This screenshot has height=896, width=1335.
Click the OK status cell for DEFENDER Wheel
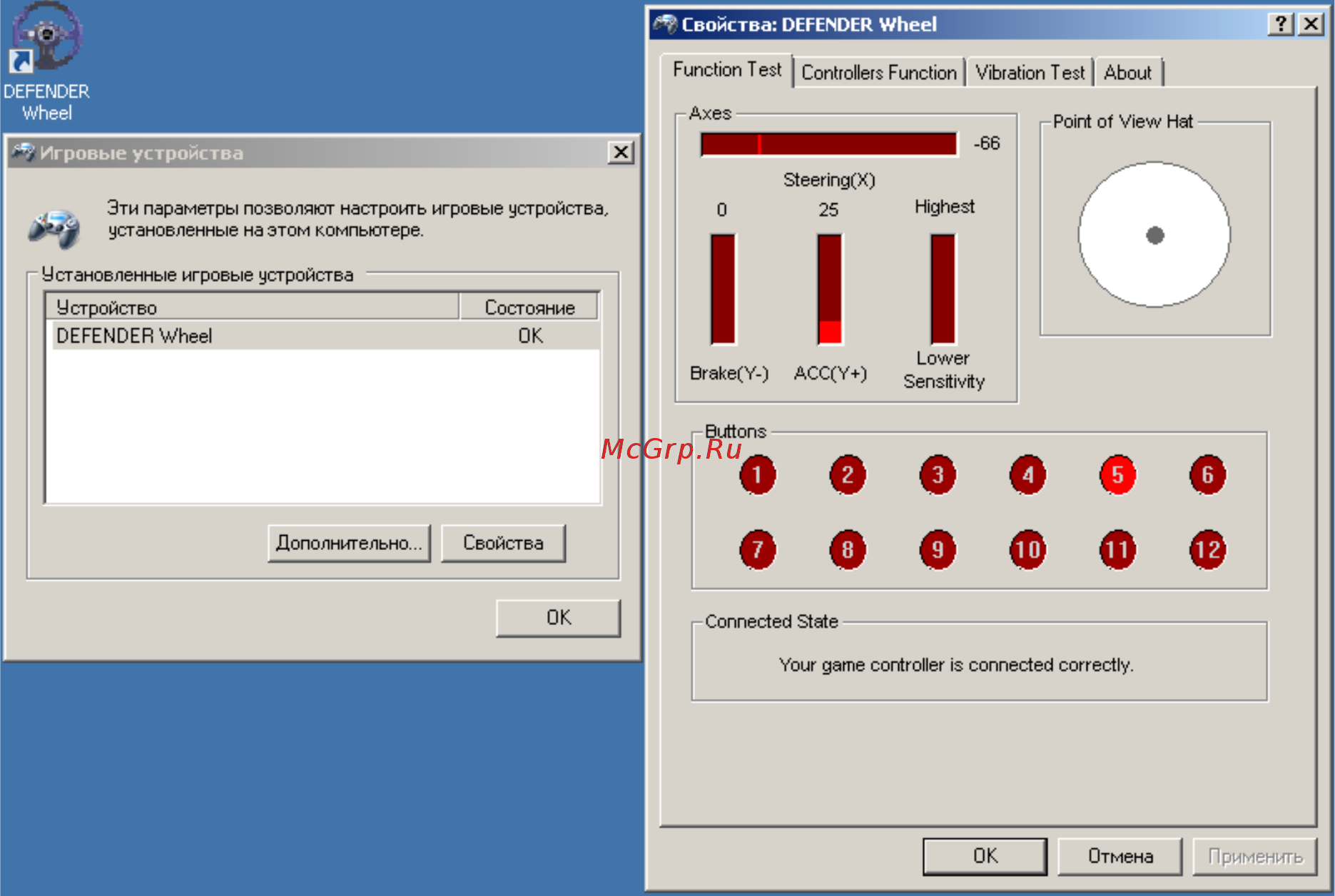pos(530,335)
